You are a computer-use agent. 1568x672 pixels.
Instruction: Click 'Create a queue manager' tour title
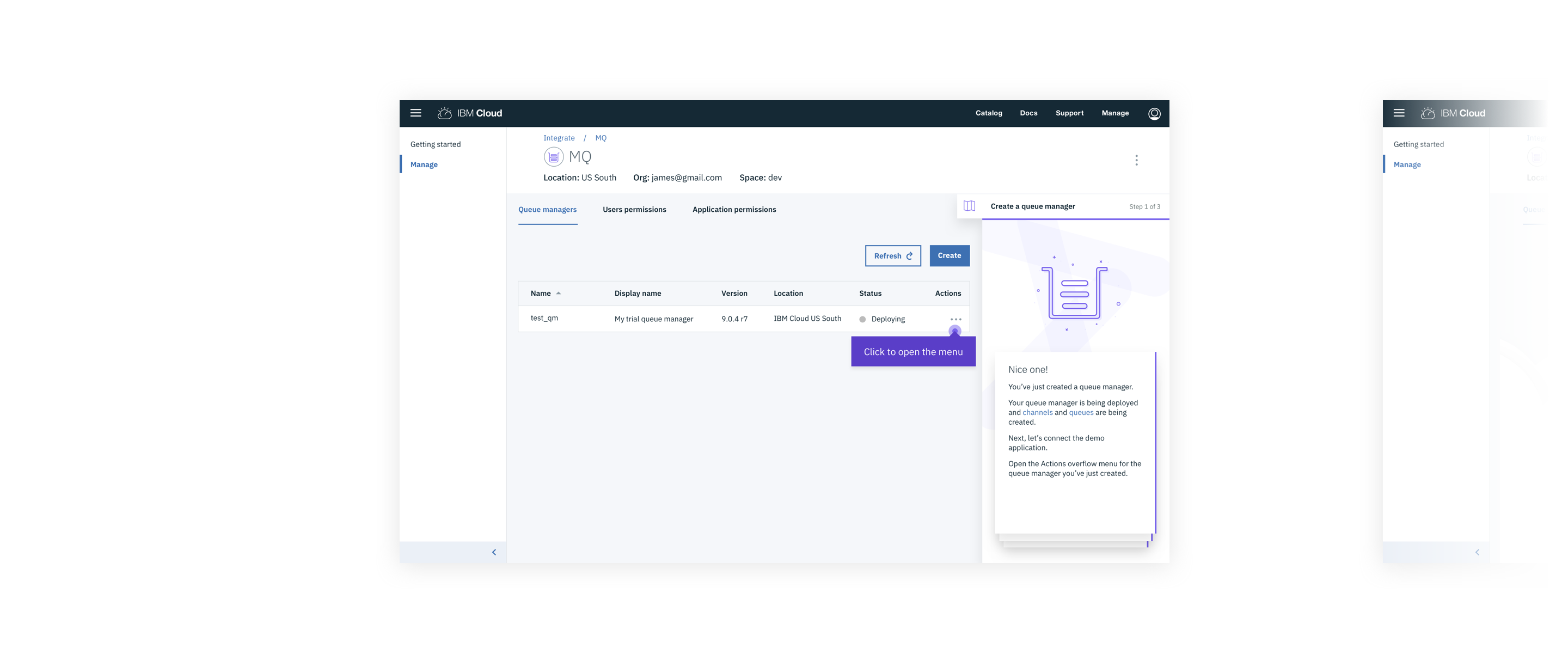1032,206
